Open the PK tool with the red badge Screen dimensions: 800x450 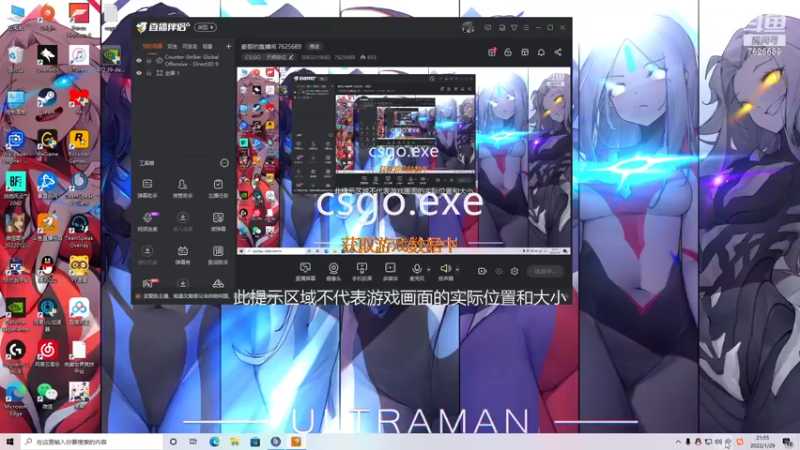coord(148,283)
